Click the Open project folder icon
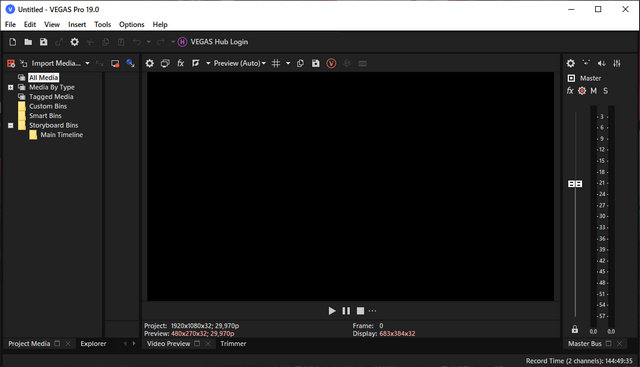Viewport: 640px width, 367px height. tap(28, 42)
